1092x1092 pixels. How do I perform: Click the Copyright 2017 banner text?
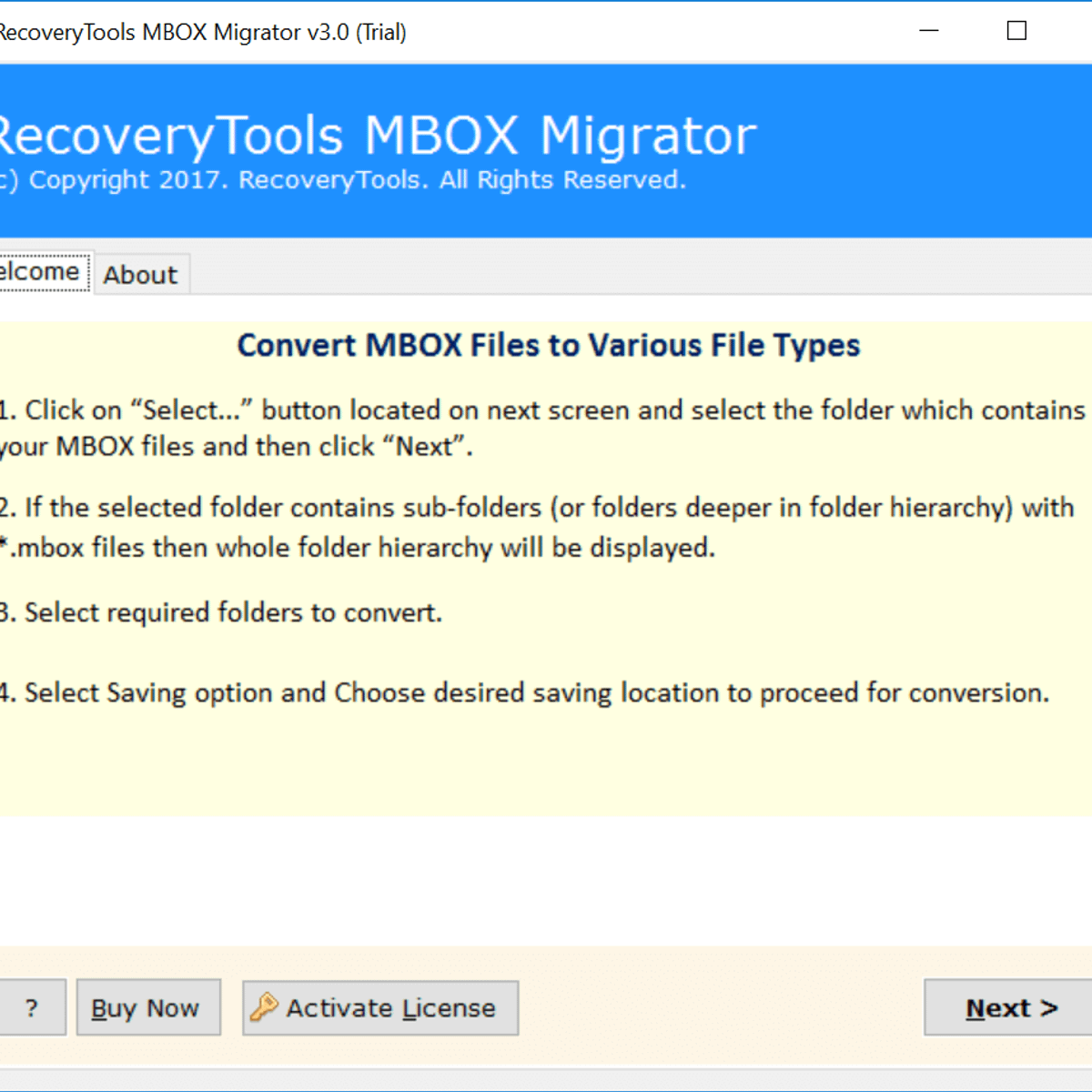pos(342,179)
